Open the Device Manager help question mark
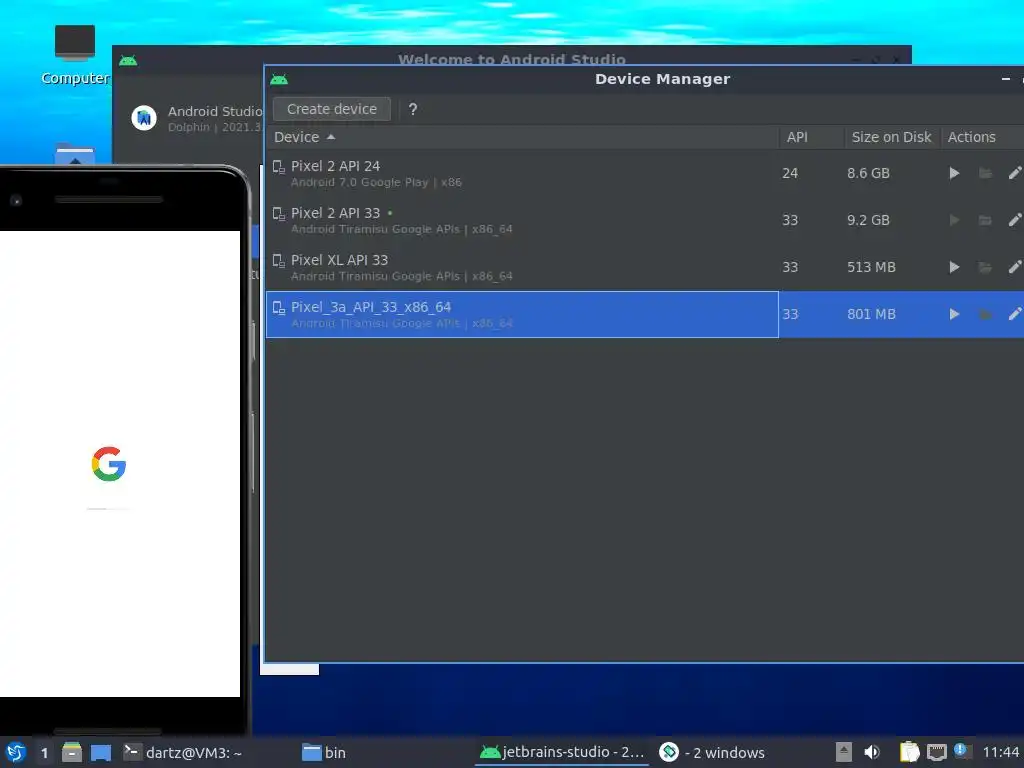 [x=413, y=109]
